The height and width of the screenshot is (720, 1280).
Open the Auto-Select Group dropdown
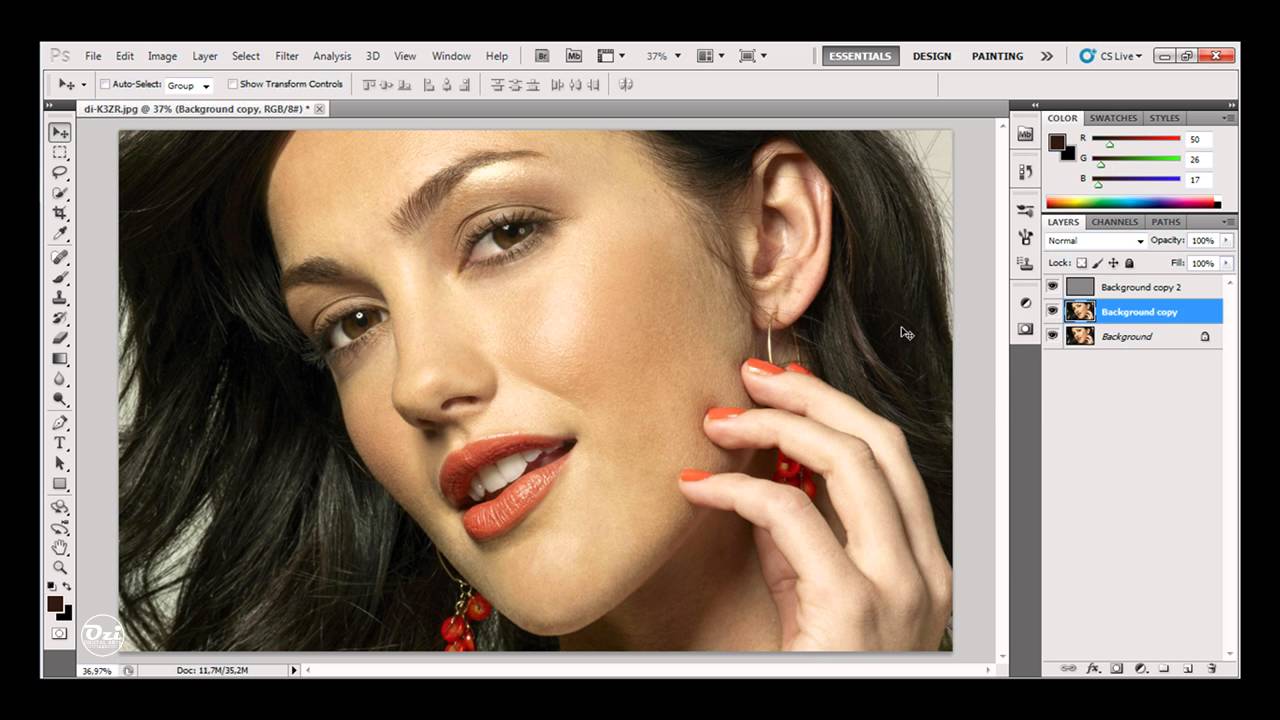tap(188, 85)
